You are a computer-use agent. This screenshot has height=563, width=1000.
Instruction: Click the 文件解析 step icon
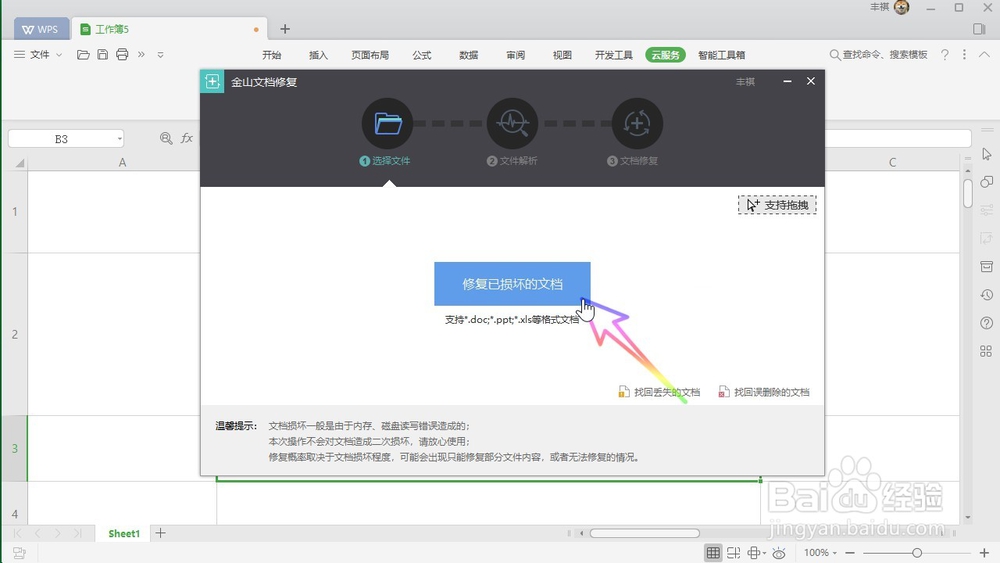pyautogui.click(x=512, y=123)
